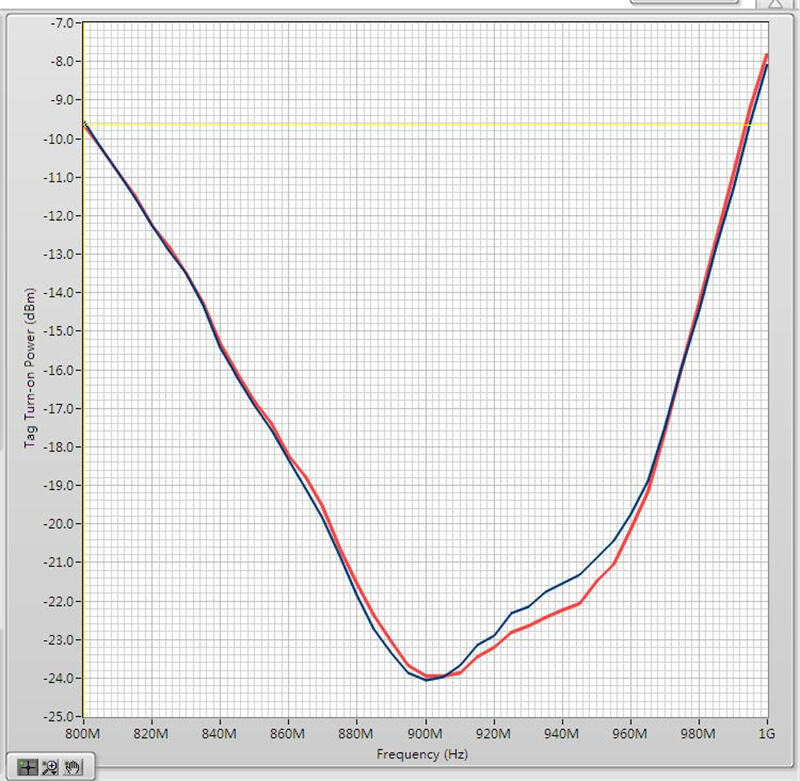This screenshot has height=781, width=800.
Task: Select the cursor movement crosshair tool
Action: [x=28, y=767]
